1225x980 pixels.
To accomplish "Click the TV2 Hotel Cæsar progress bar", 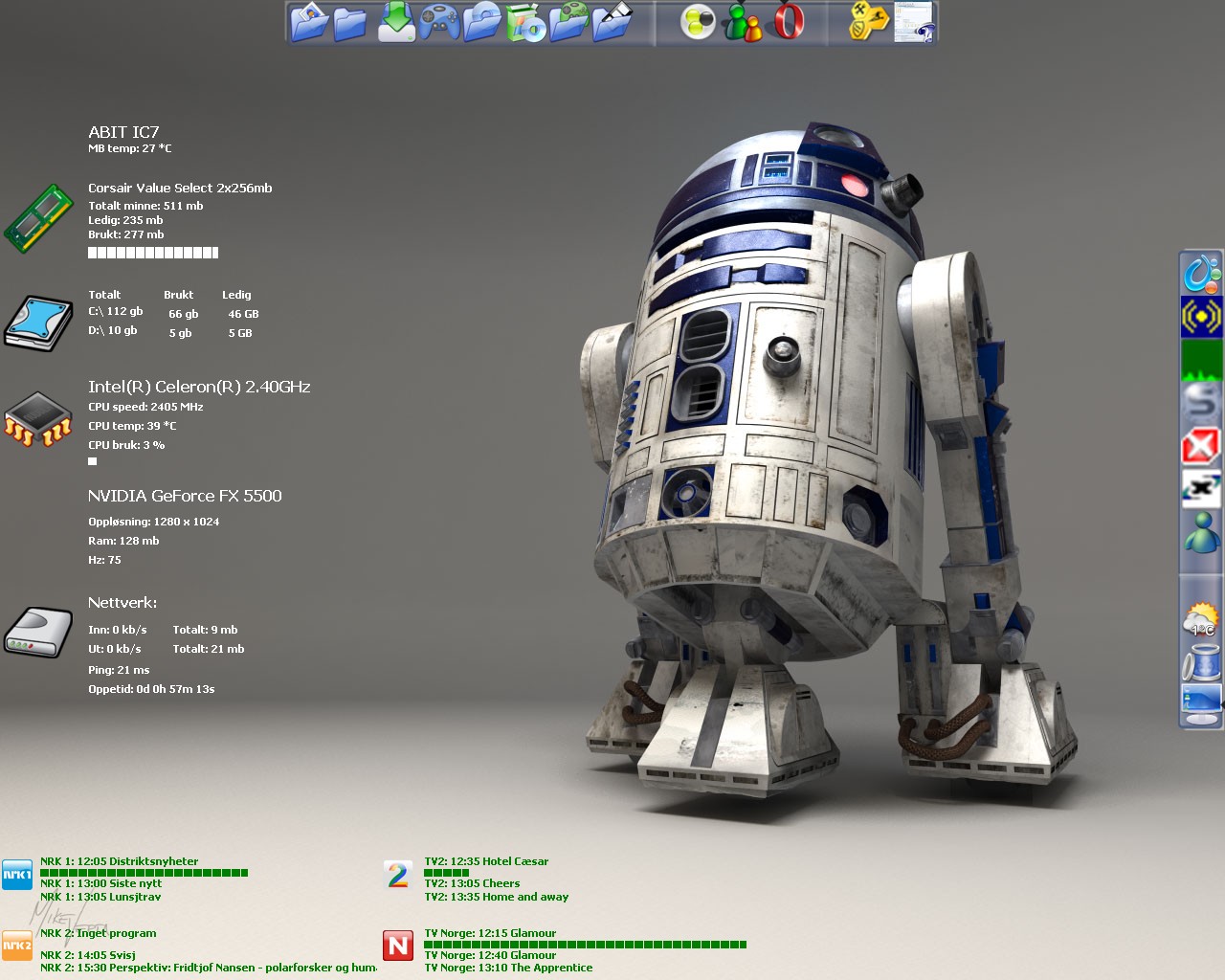I will tap(446, 873).
